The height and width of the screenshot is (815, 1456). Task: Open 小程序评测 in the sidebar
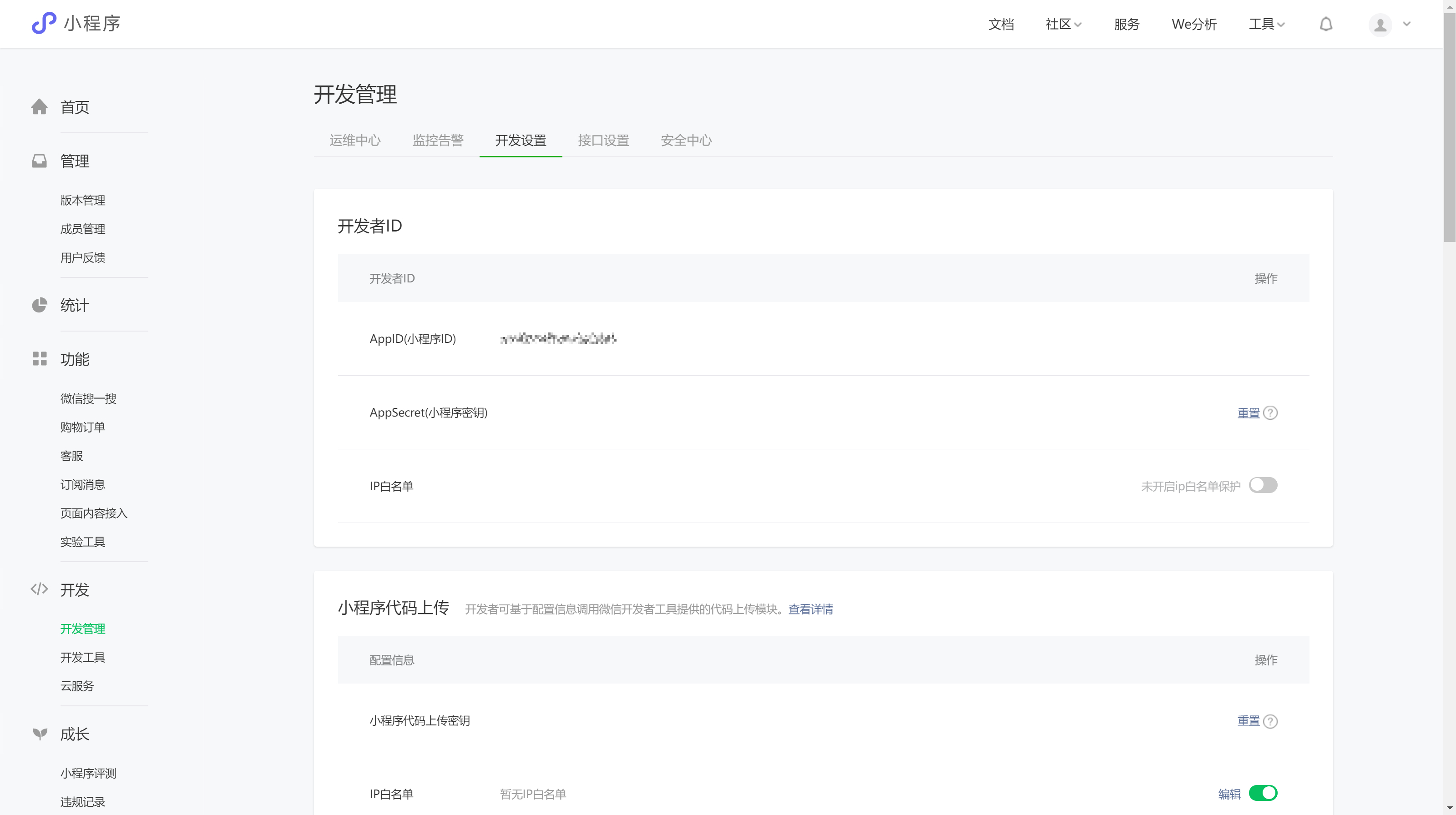coord(88,773)
